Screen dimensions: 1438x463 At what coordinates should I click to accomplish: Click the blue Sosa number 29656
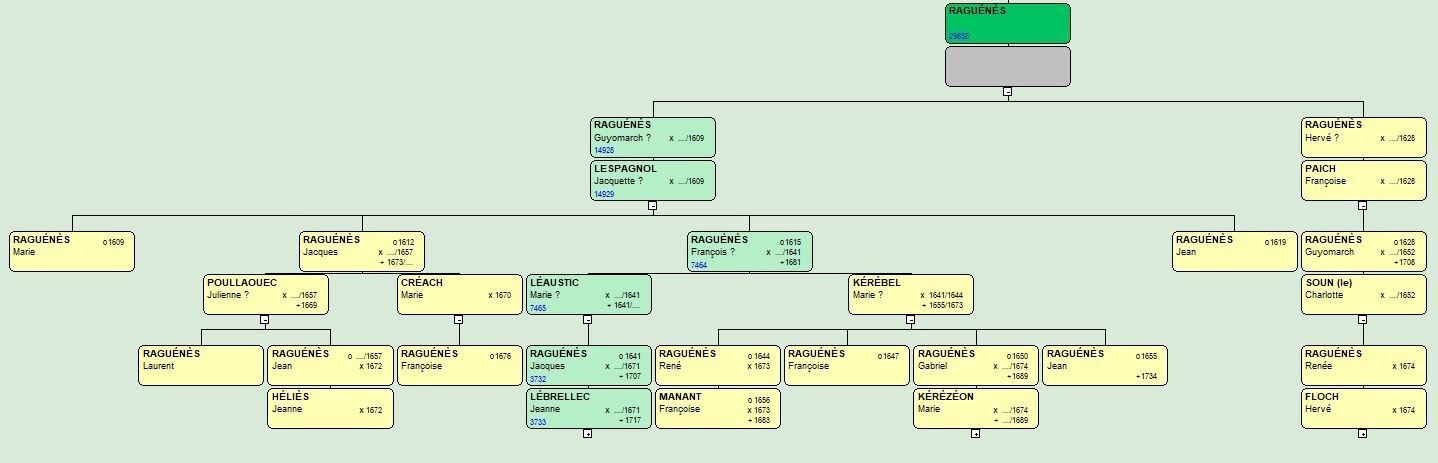958,36
